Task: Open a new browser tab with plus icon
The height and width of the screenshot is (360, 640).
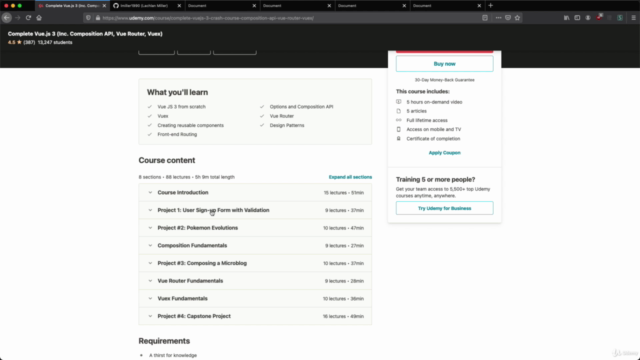Action: click(x=491, y=6)
